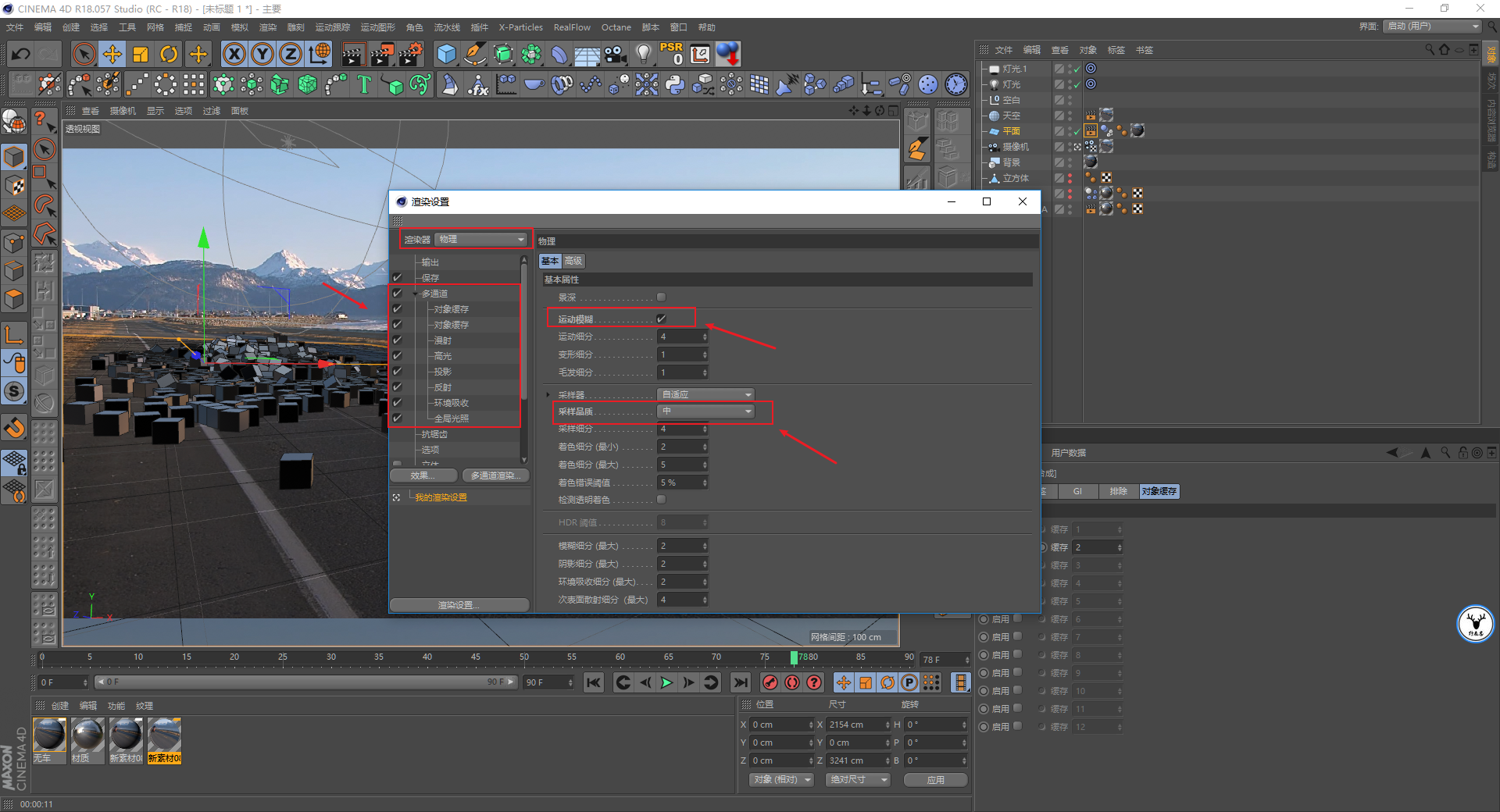
Task: Click the green playhead marker at frame 78
Action: pos(794,657)
